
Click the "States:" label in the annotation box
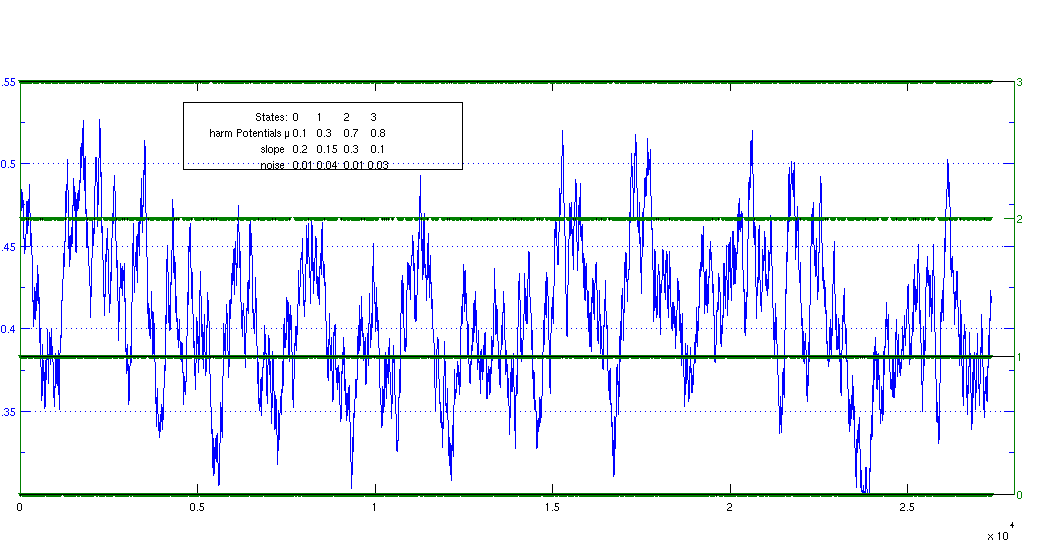click(x=272, y=117)
